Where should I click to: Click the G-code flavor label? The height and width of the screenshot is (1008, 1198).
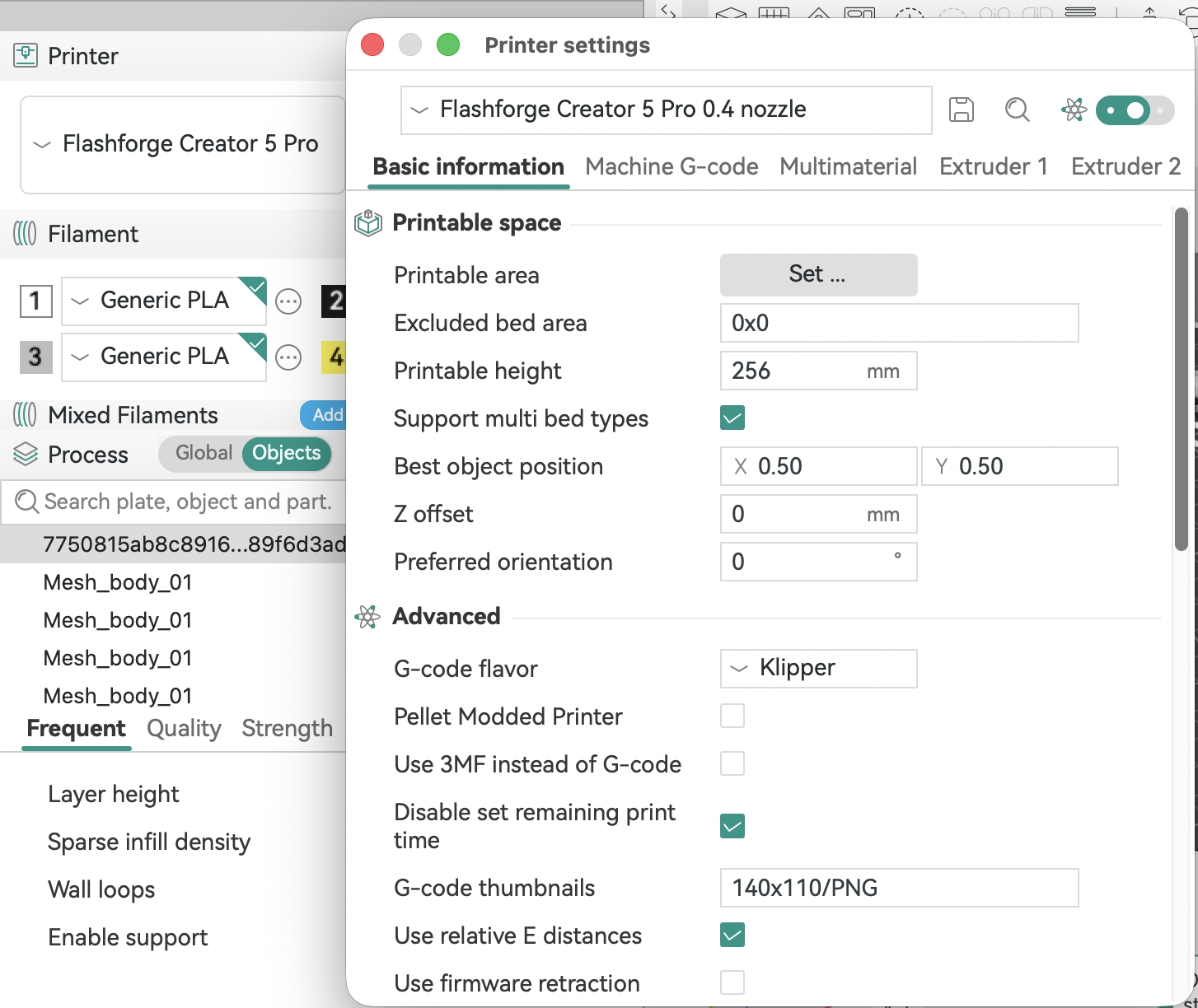466,669
